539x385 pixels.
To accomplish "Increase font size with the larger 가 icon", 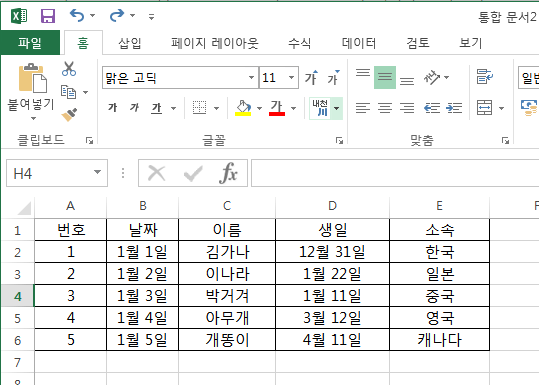I will point(311,78).
